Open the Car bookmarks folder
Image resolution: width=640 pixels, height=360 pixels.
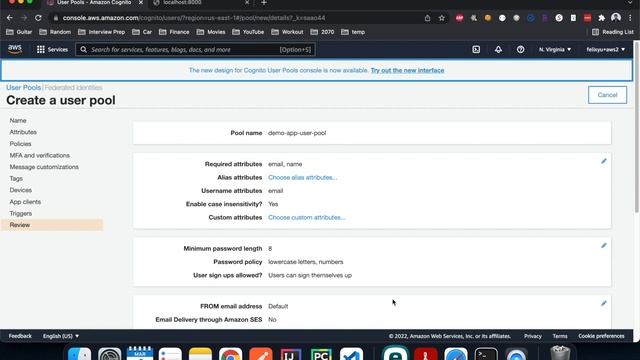(x=142, y=32)
